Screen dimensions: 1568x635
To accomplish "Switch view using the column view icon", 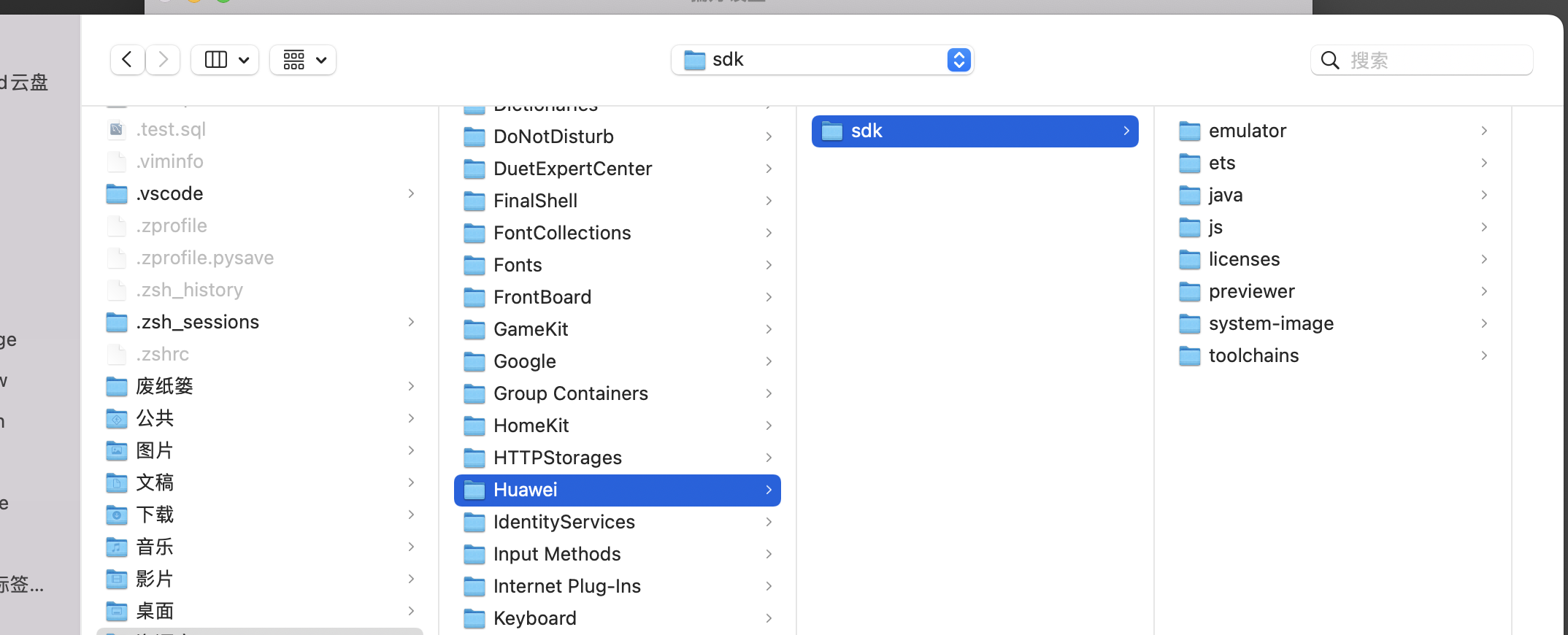I will coord(216,60).
